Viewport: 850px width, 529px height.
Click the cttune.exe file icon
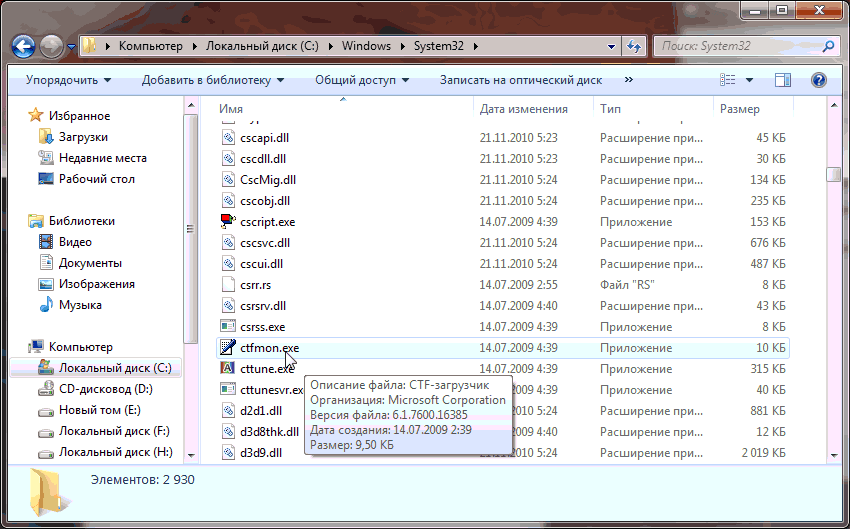click(x=229, y=369)
